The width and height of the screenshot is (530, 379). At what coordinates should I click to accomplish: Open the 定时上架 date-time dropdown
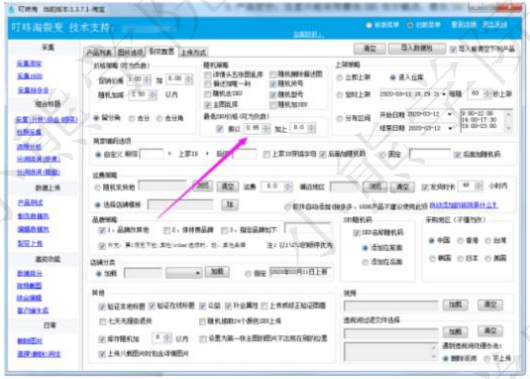tap(444, 94)
